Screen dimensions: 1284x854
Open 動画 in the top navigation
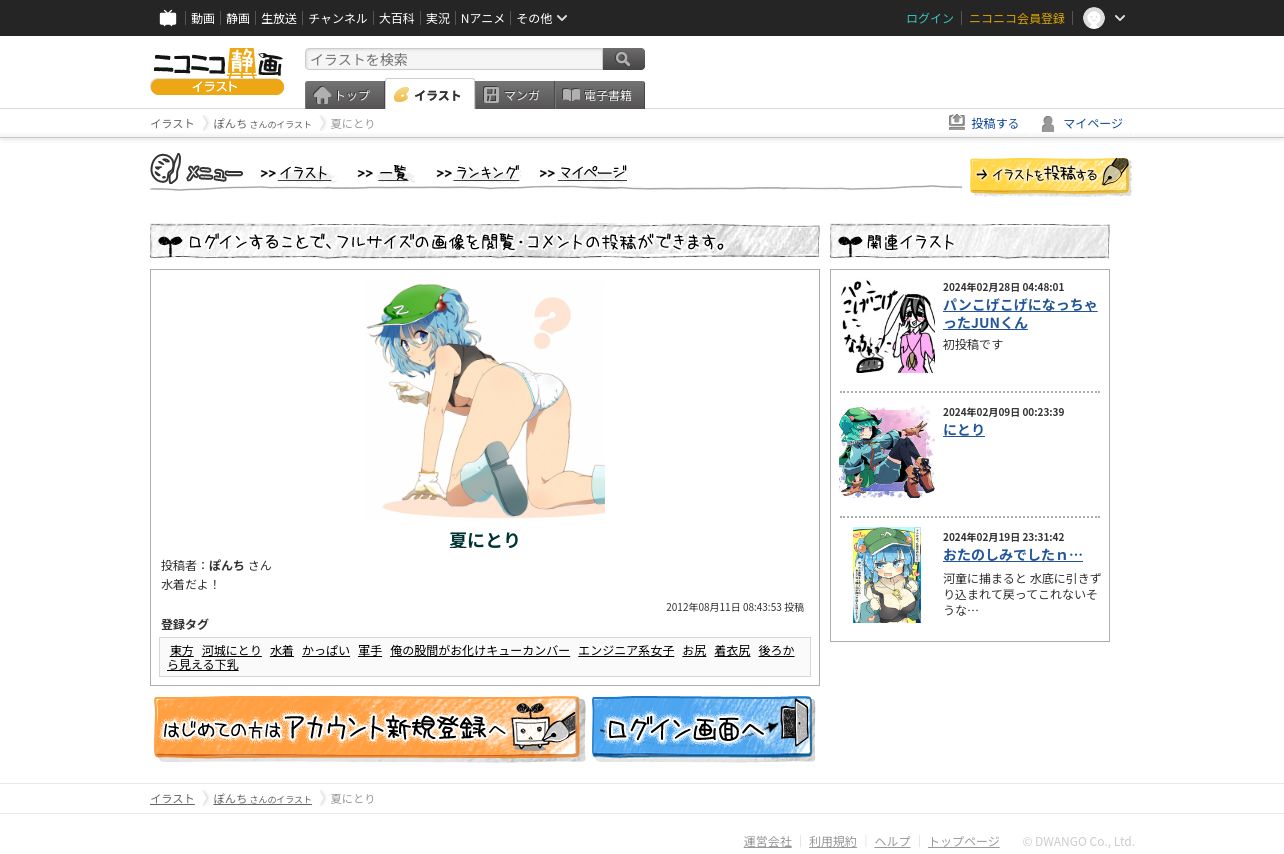point(203,18)
